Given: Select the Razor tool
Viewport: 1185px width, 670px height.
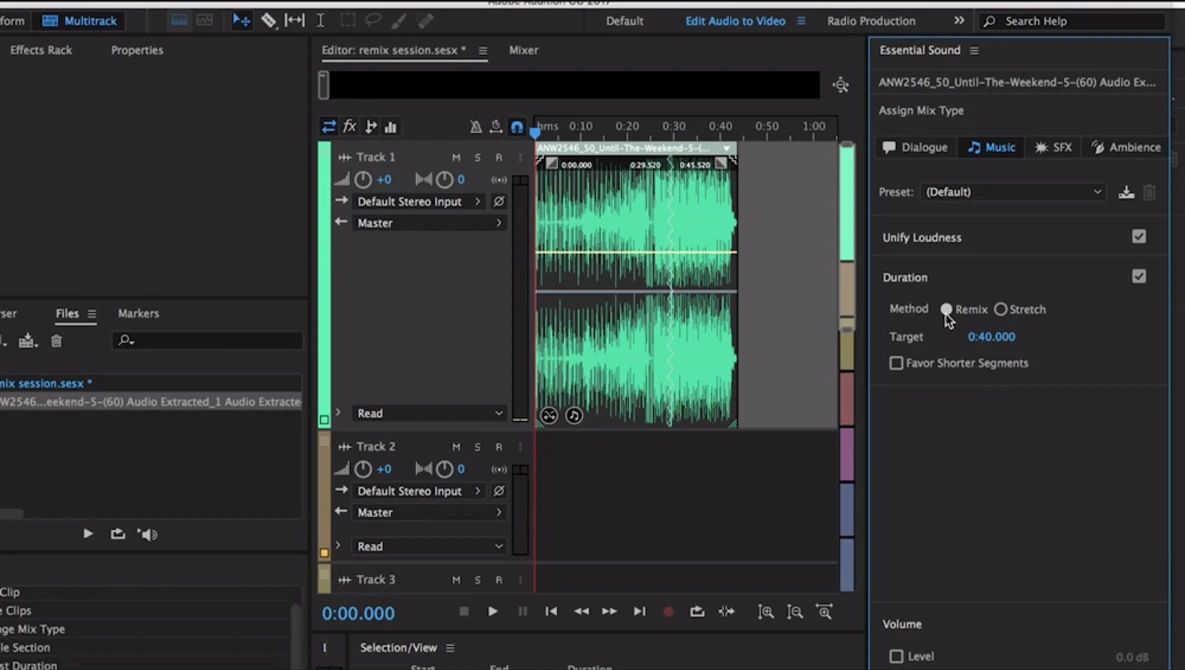Looking at the screenshot, I should click(x=269, y=20).
